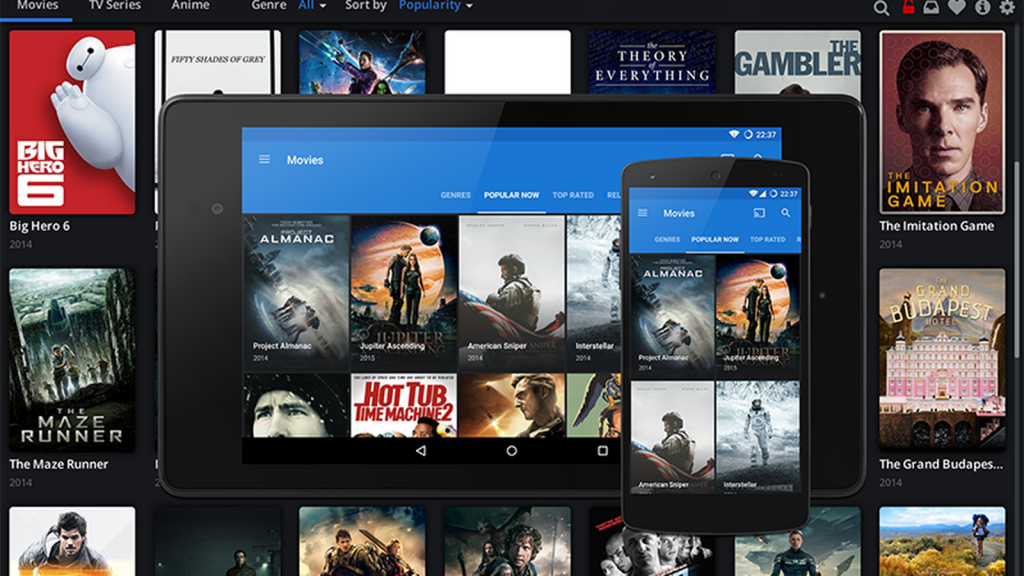Expand the Genre "All" dropdown
The image size is (1024, 576).
click(312, 5)
